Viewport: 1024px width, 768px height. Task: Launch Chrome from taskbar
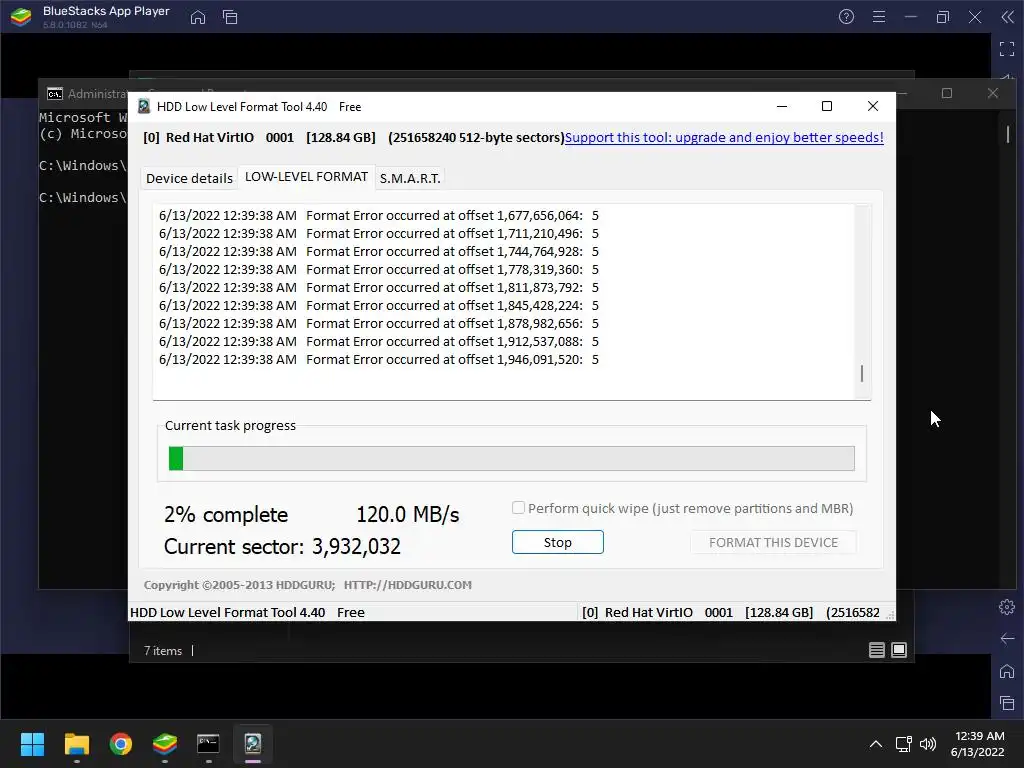pyautogui.click(x=121, y=744)
